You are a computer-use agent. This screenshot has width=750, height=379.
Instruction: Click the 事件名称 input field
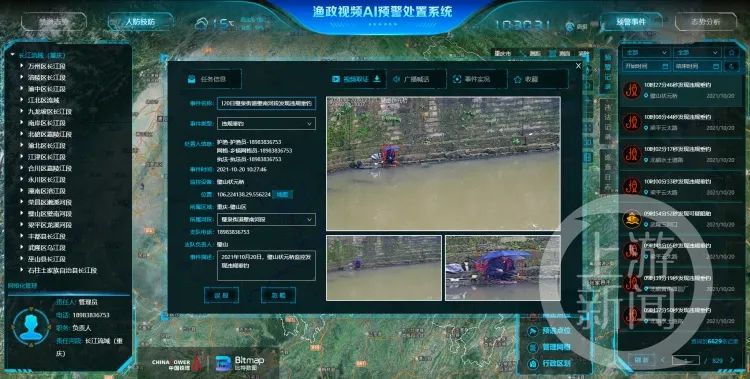(x=266, y=103)
